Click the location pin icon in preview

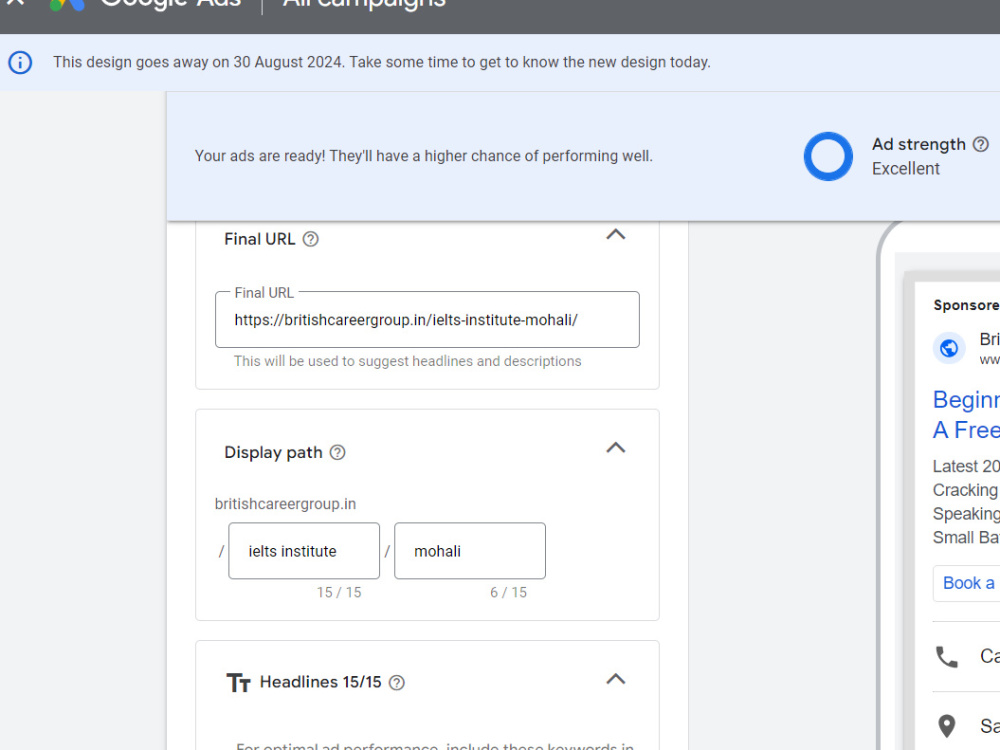click(947, 726)
